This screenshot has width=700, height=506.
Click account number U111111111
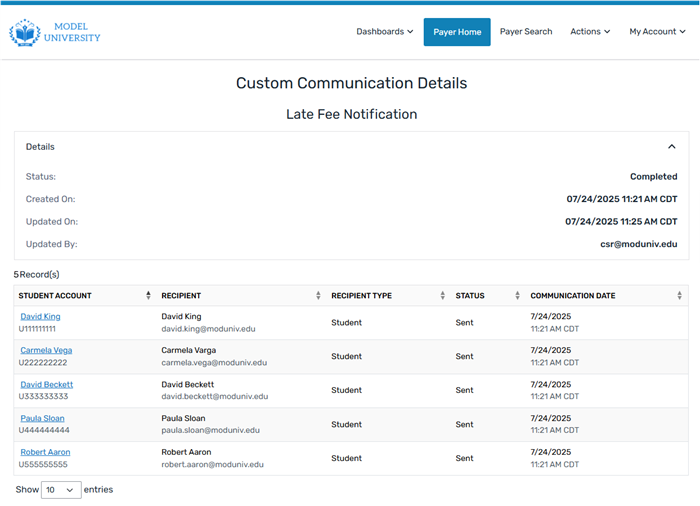pos(37,329)
